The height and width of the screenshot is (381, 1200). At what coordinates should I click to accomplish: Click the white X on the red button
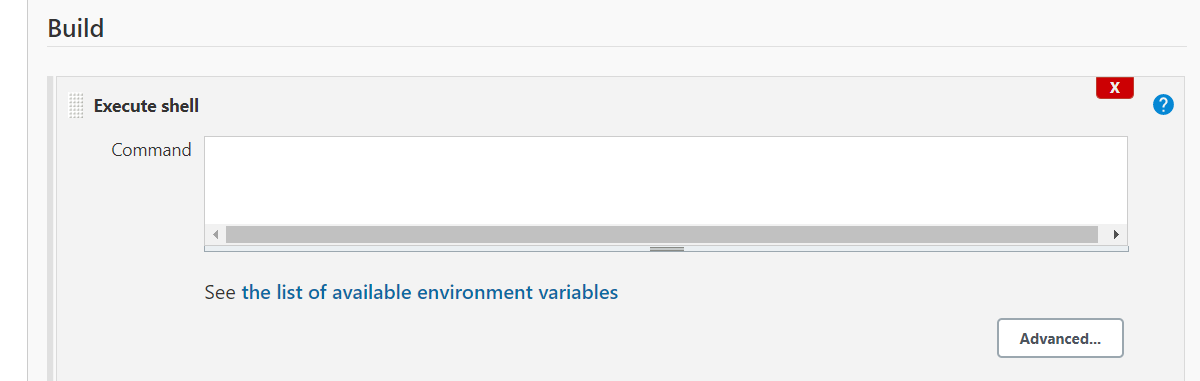pyautogui.click(x=1114, y=88)
